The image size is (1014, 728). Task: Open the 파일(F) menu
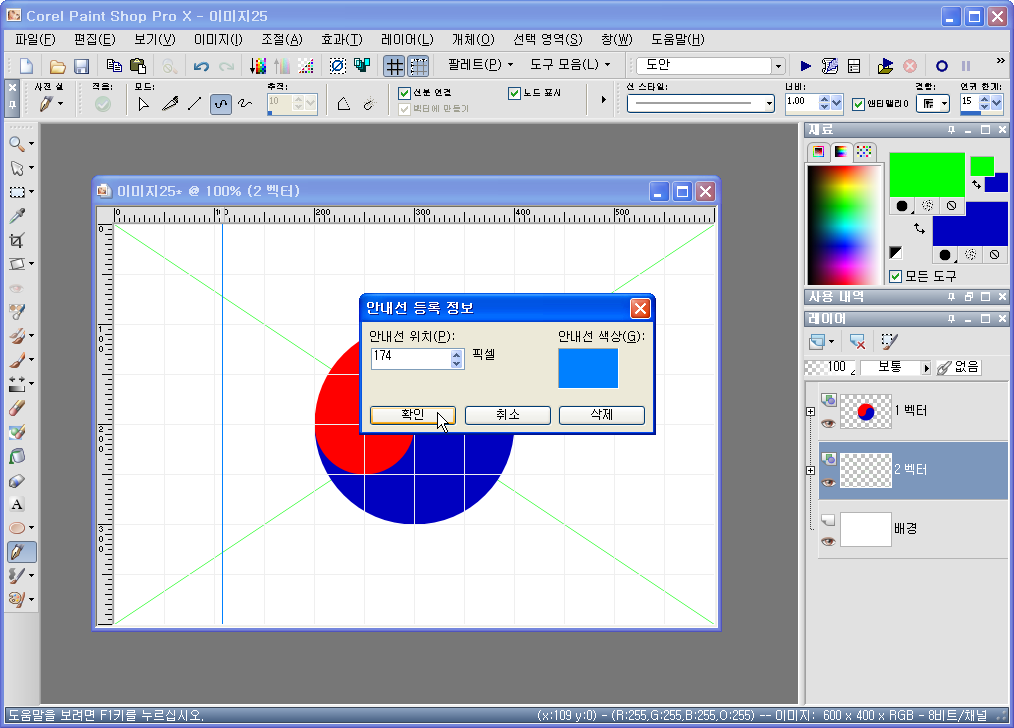(36, 39)
